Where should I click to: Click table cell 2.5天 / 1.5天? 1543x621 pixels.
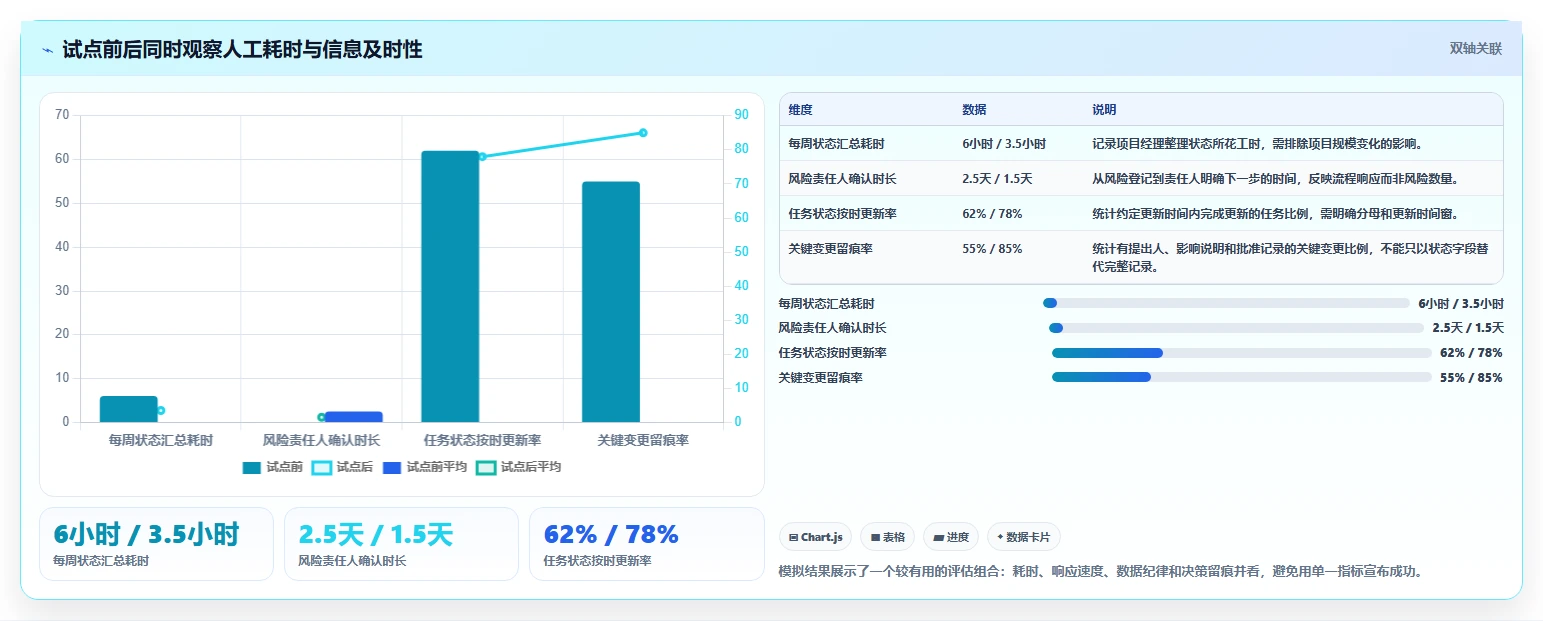pyautogui.click(x=997, y=179)
